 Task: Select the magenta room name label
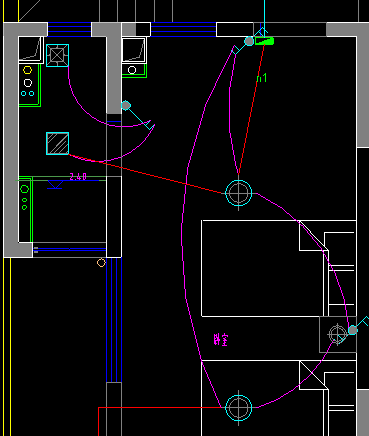pyautogui.click(x=221, y=340)
